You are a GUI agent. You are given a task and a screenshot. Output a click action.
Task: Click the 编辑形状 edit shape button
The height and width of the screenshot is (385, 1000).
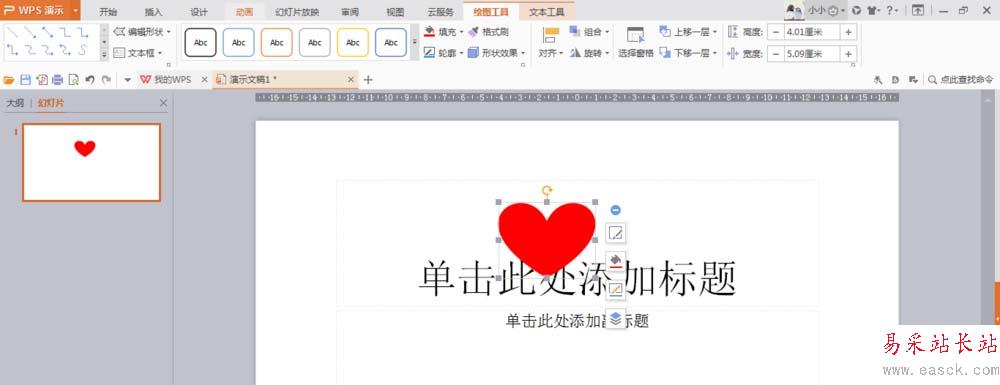pyautogui.click(x=138, y=31)
